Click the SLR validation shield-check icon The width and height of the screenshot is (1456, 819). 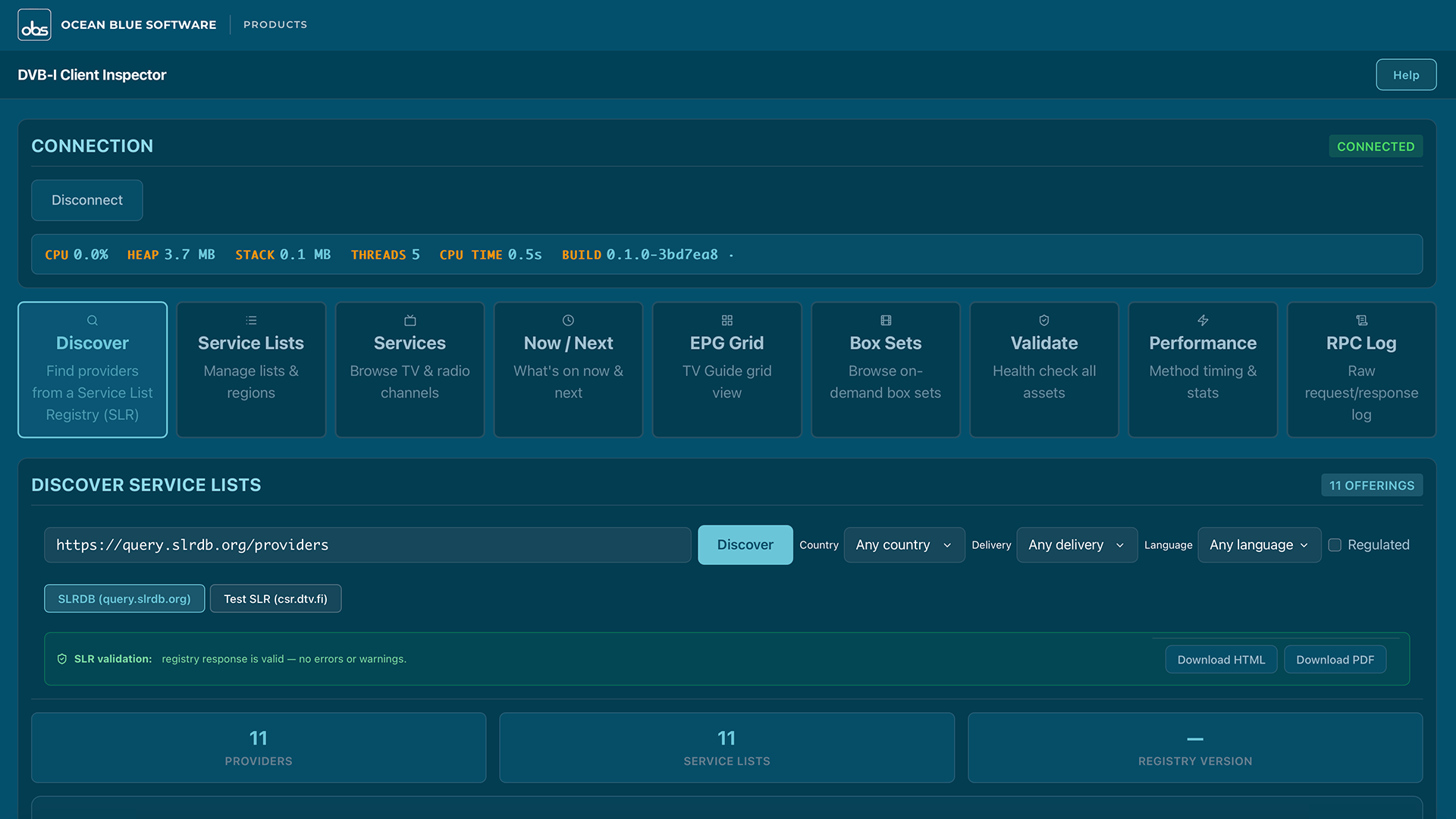click(62, 659)
